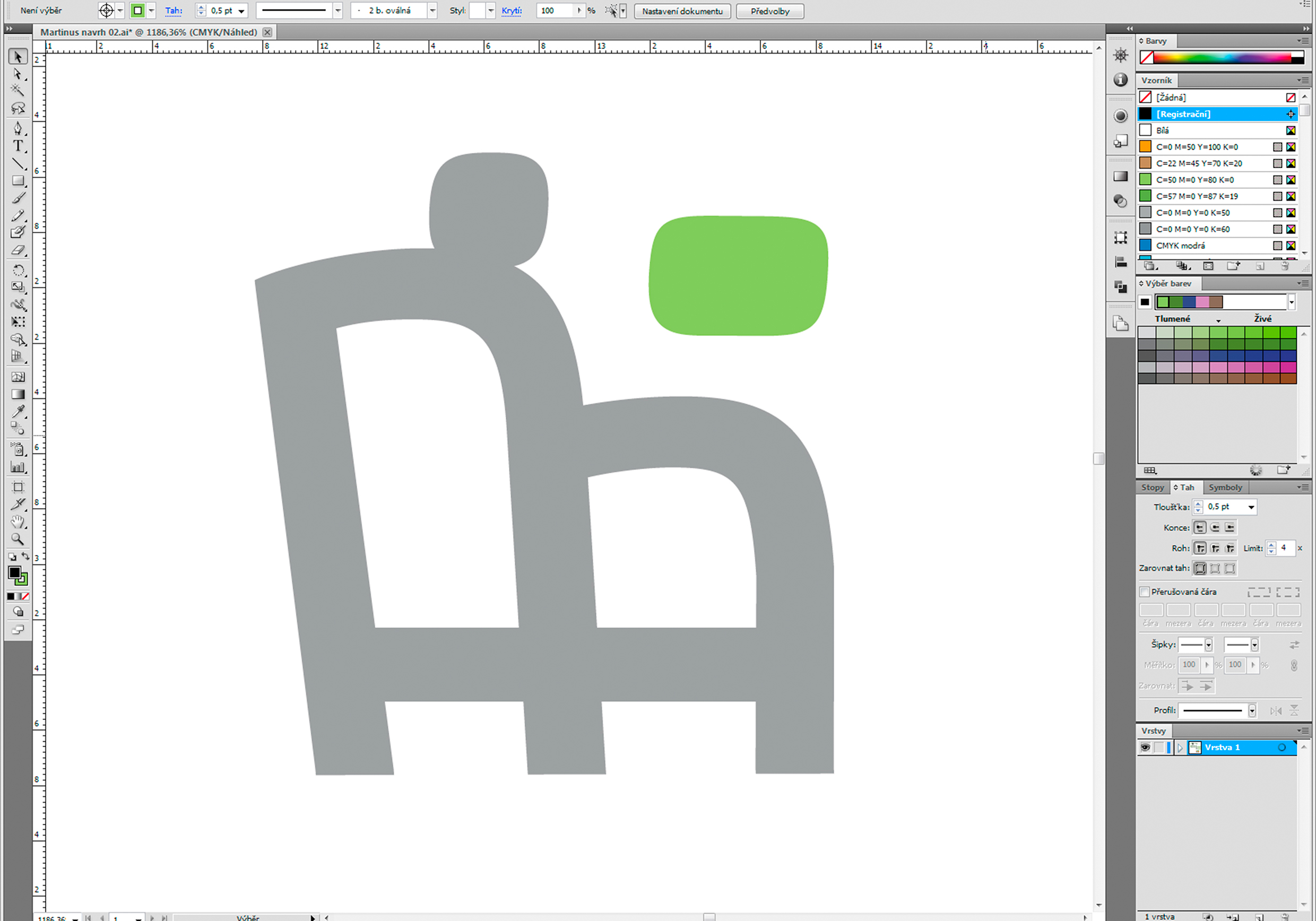Expand the Vrstva 1 layer contents
Screen dimensions: 1316x921
click(1180, 748)
